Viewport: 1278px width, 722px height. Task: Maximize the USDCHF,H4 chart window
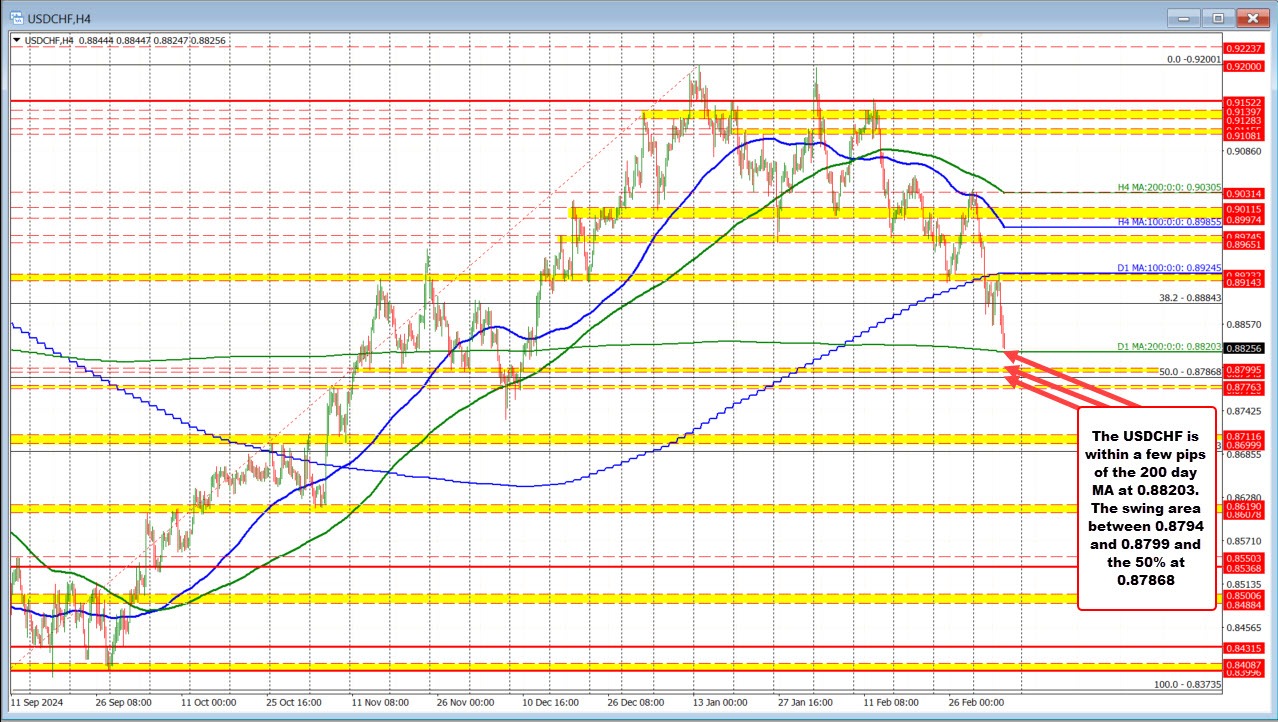1218,17
